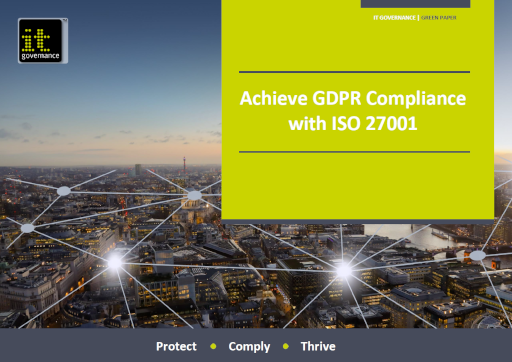Click the IT Governance logo
Screen dimensions: 512x362
point(43,41)
